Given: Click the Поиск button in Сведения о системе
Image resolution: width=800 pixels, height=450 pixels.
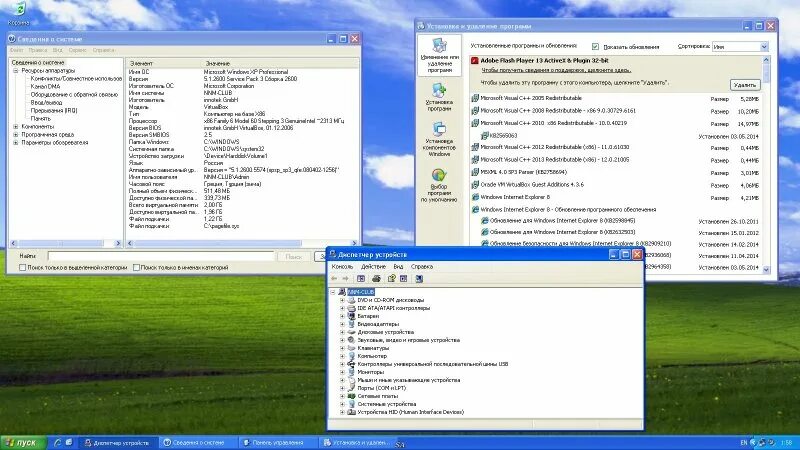Looking at the screenshot, I should (294, 257).
